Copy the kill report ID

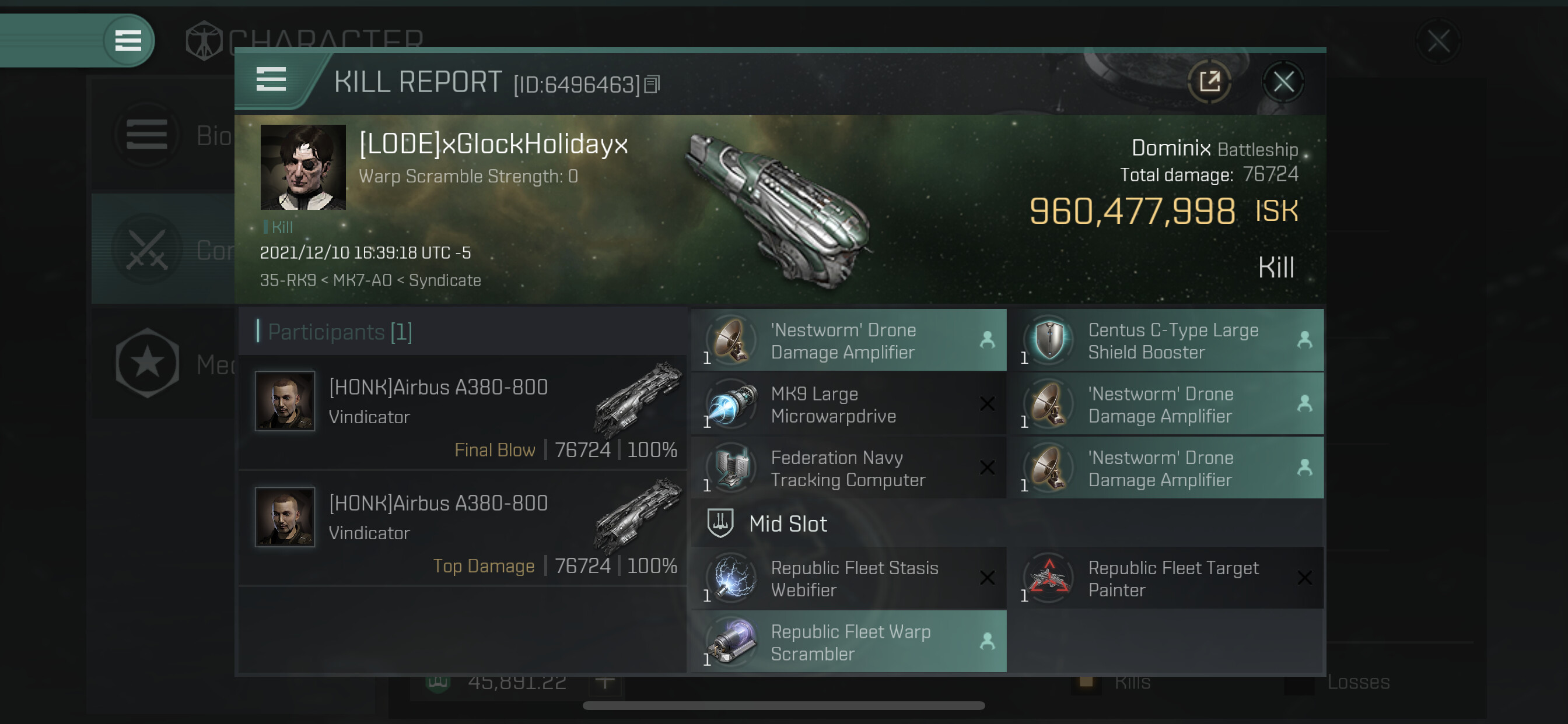(652, 84)
